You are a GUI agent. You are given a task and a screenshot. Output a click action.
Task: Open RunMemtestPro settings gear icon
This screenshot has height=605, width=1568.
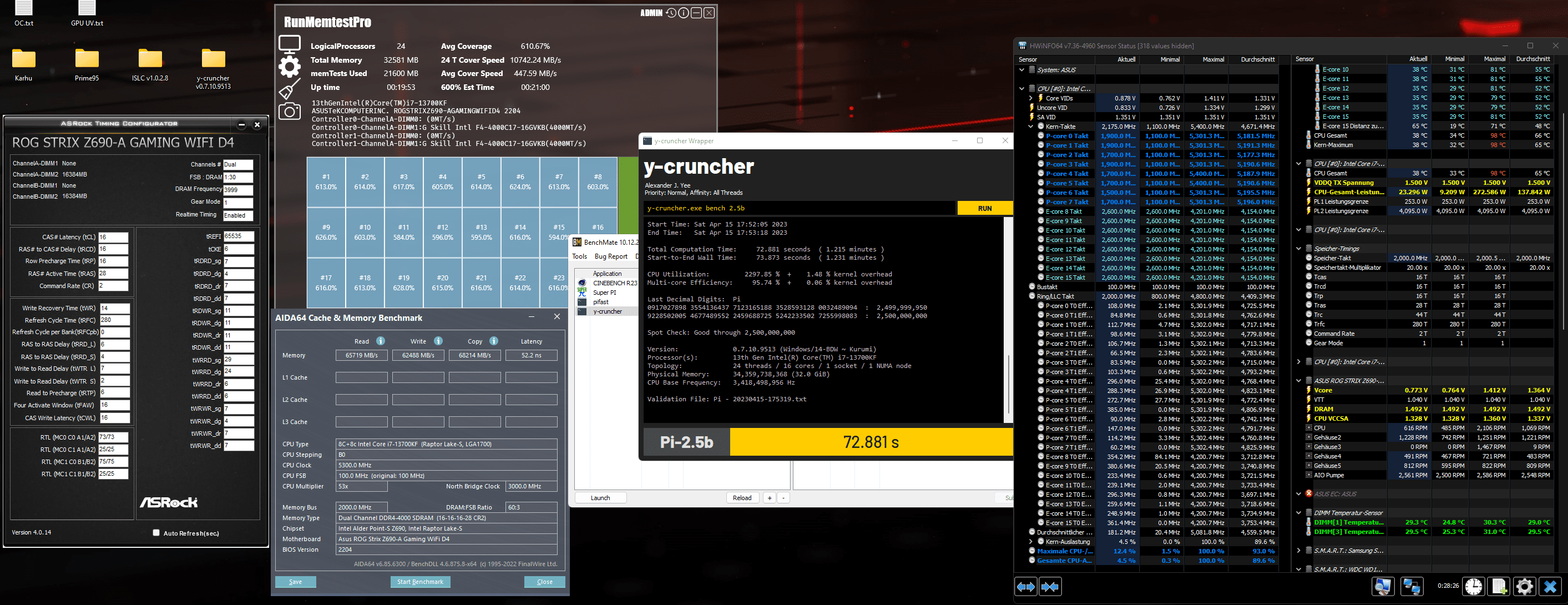tap(289, 65)
